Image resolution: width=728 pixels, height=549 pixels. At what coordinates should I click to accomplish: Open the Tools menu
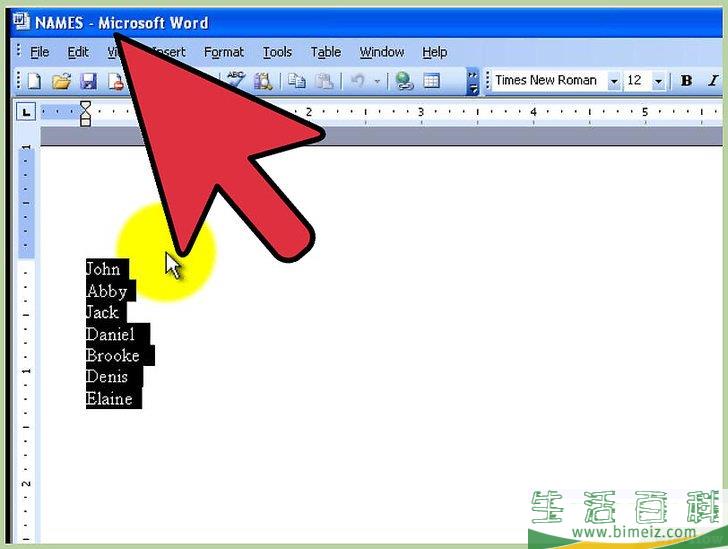tap(277, 52)
